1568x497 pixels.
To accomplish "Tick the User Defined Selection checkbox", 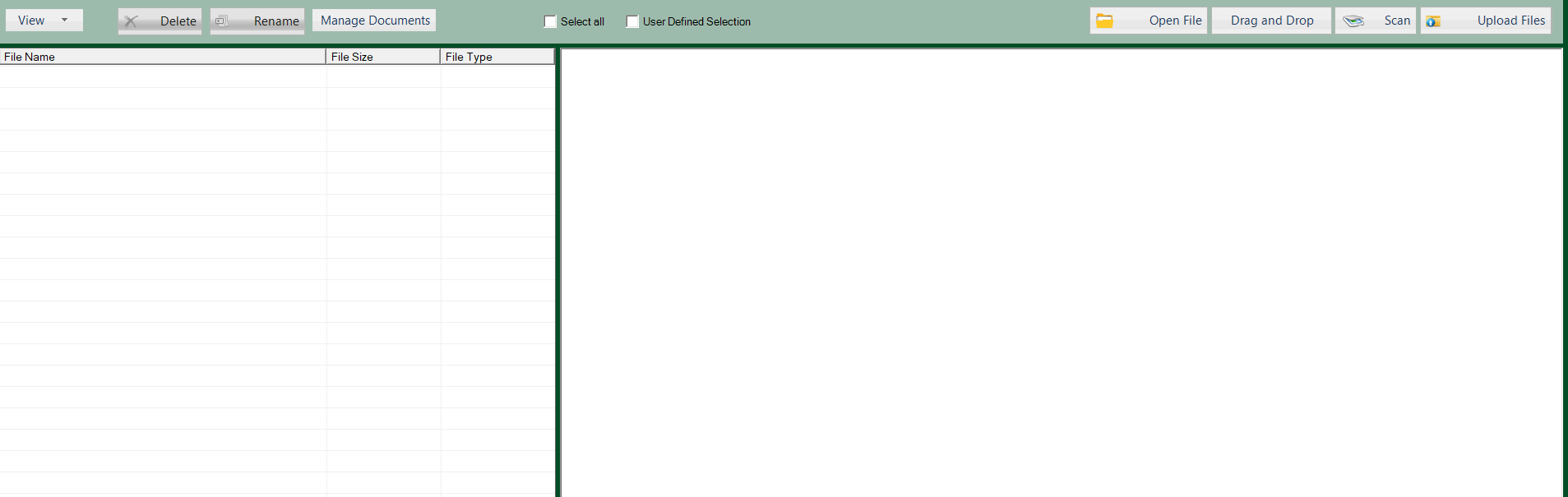I will point(632,22).
